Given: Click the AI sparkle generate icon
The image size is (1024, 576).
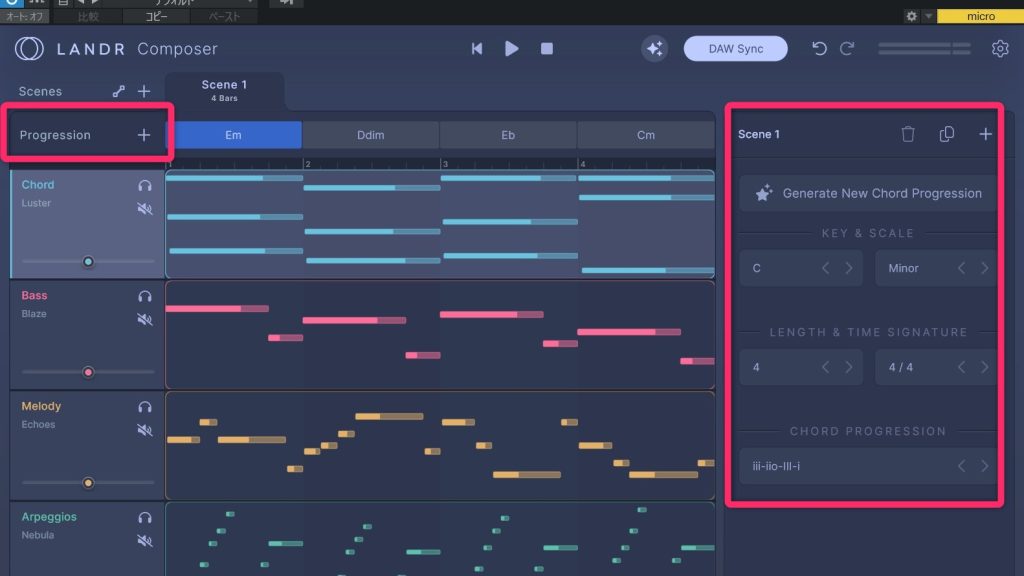Looking at the screenshot, I should (x=654, y=48).
